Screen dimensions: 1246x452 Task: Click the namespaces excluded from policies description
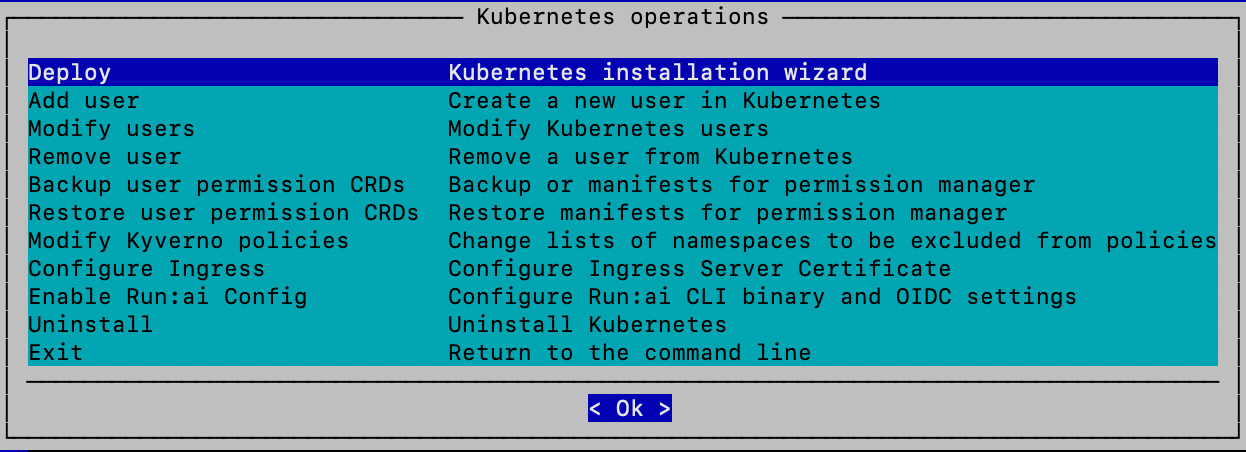(831, 241)
